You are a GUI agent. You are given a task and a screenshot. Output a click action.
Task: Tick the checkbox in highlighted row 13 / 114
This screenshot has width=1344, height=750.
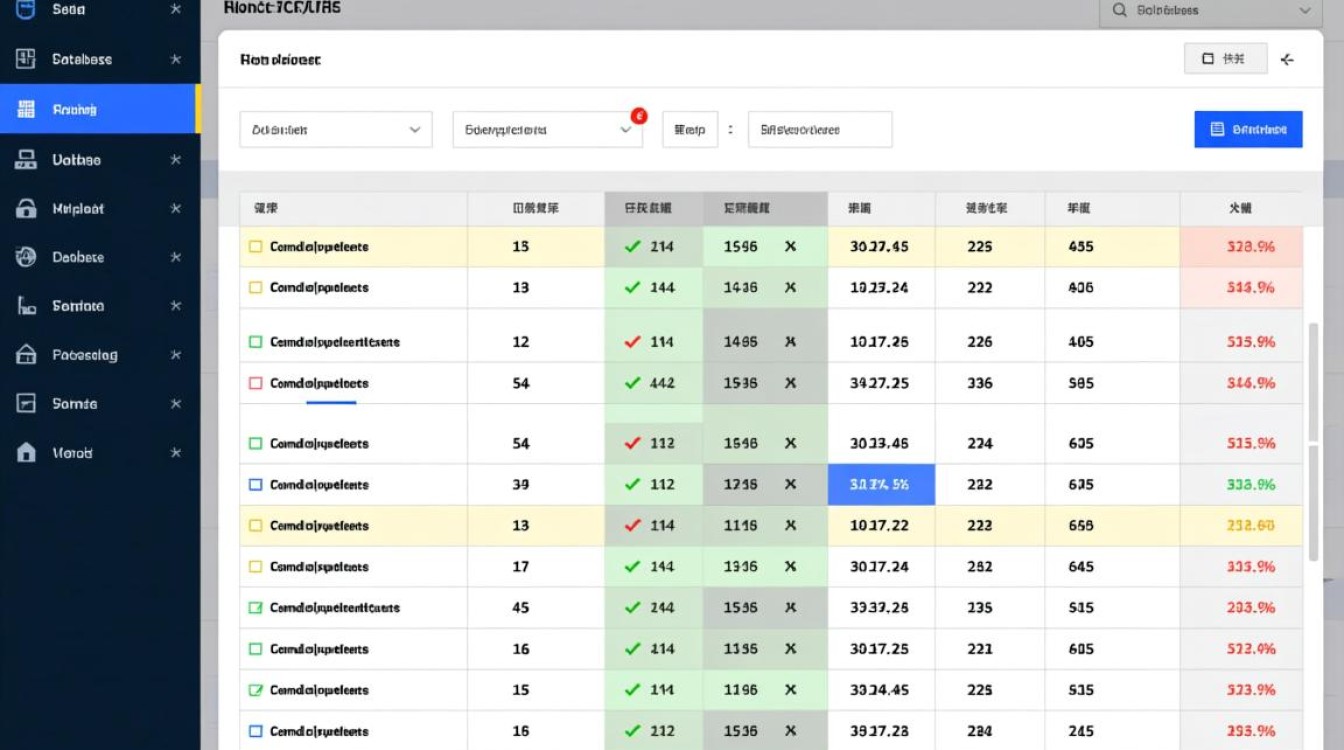pyautogui.click(x=255, y=525)
